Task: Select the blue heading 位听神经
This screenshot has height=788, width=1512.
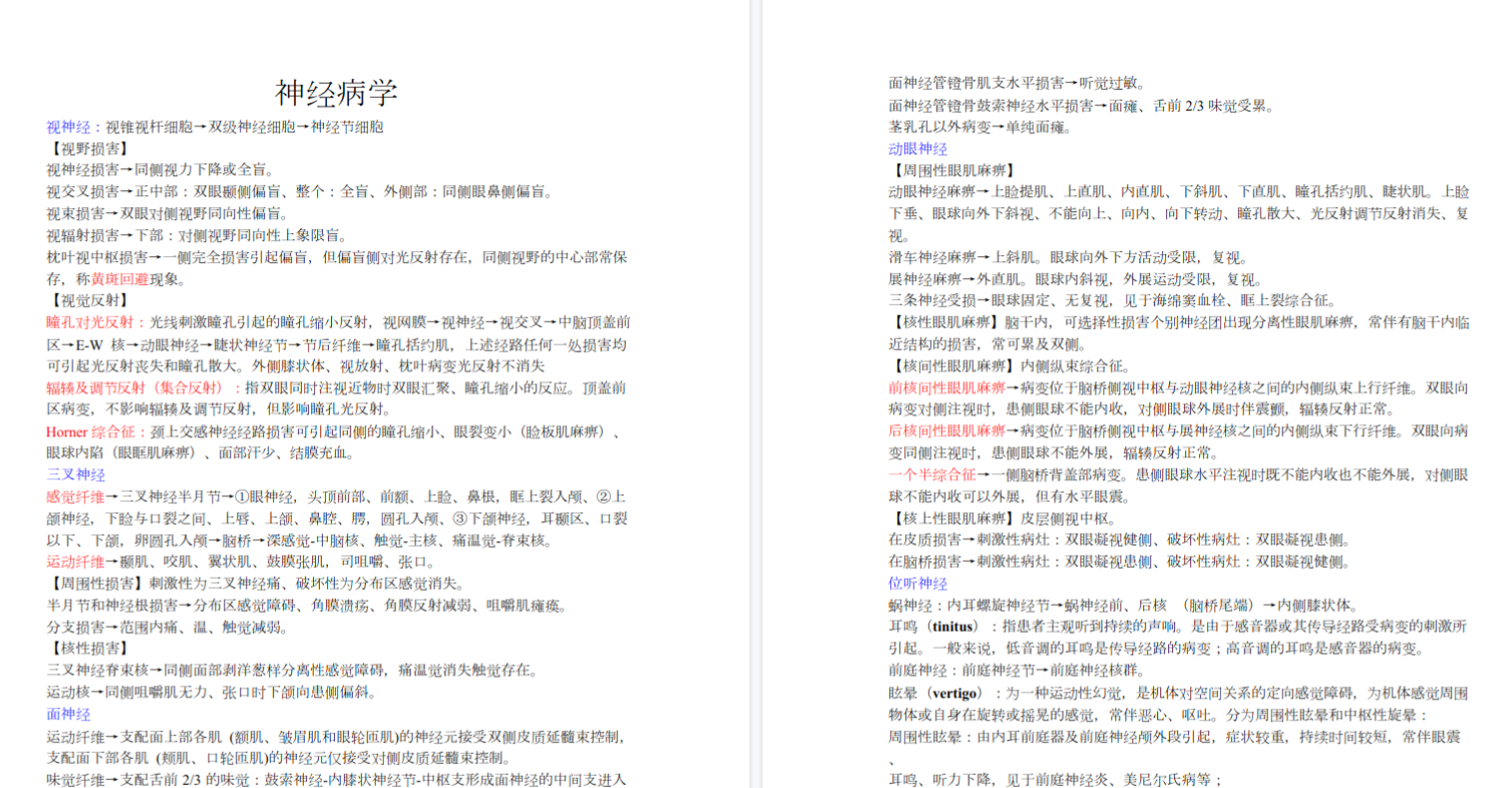Action: 917,584
